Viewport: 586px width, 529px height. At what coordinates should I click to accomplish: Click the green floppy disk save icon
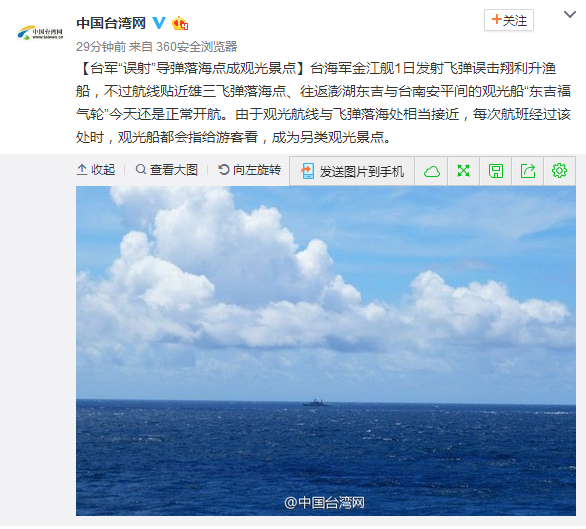[x=496, y=171]
